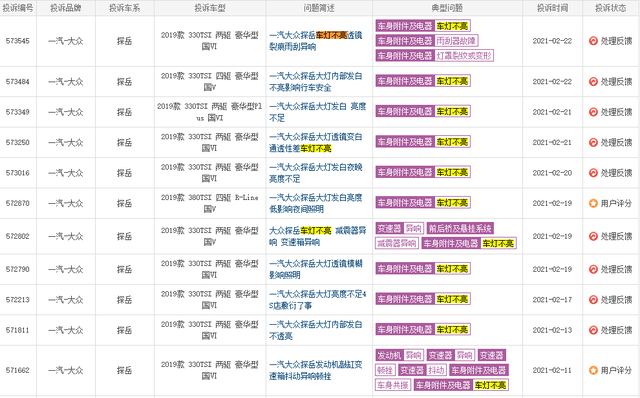Open complaint link 大众探岳车灯不亮 减震器异响

(x=318, y=236)
